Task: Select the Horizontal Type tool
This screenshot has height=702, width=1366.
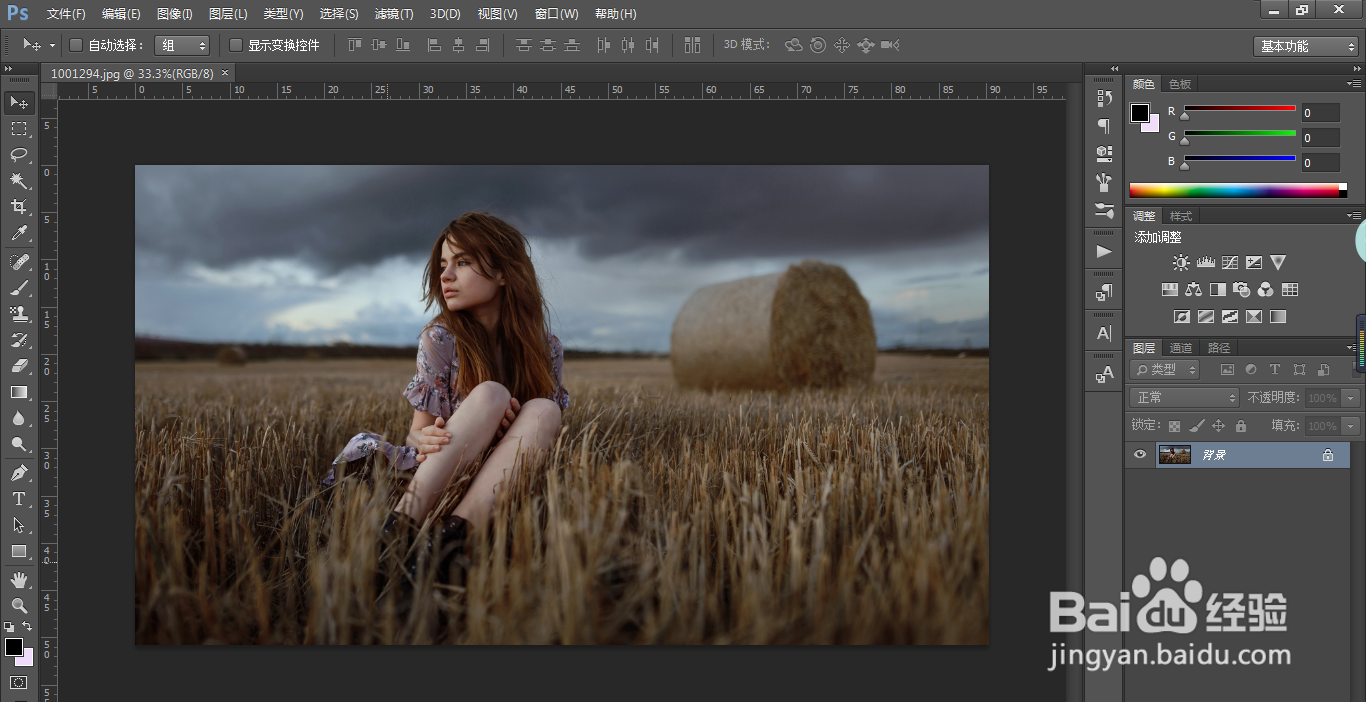Action: point(19,499)
